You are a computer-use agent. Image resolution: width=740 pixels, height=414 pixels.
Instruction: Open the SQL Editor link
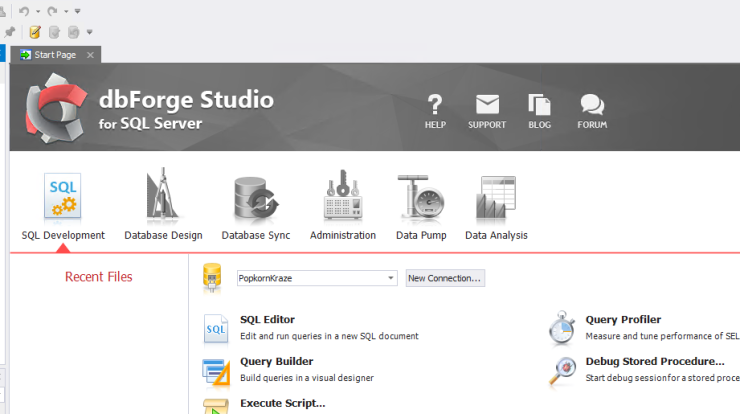click(267, 320)
